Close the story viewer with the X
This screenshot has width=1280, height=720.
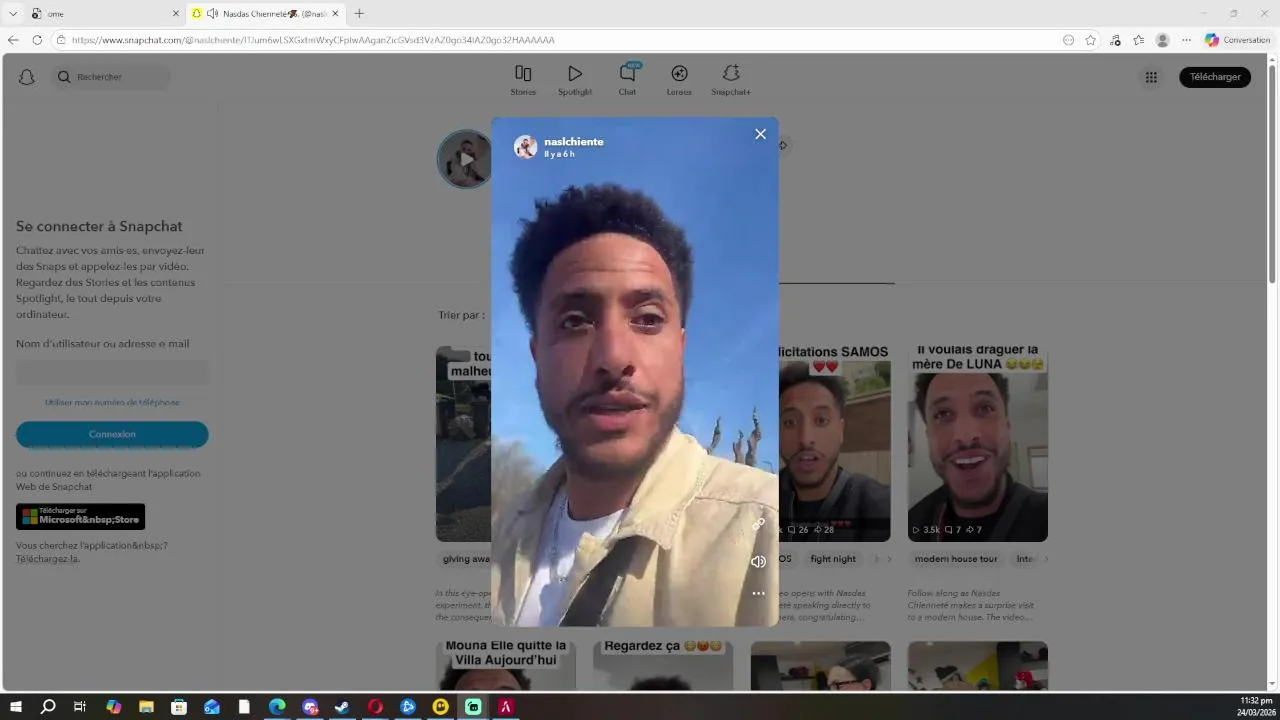[x=760, y=134]
